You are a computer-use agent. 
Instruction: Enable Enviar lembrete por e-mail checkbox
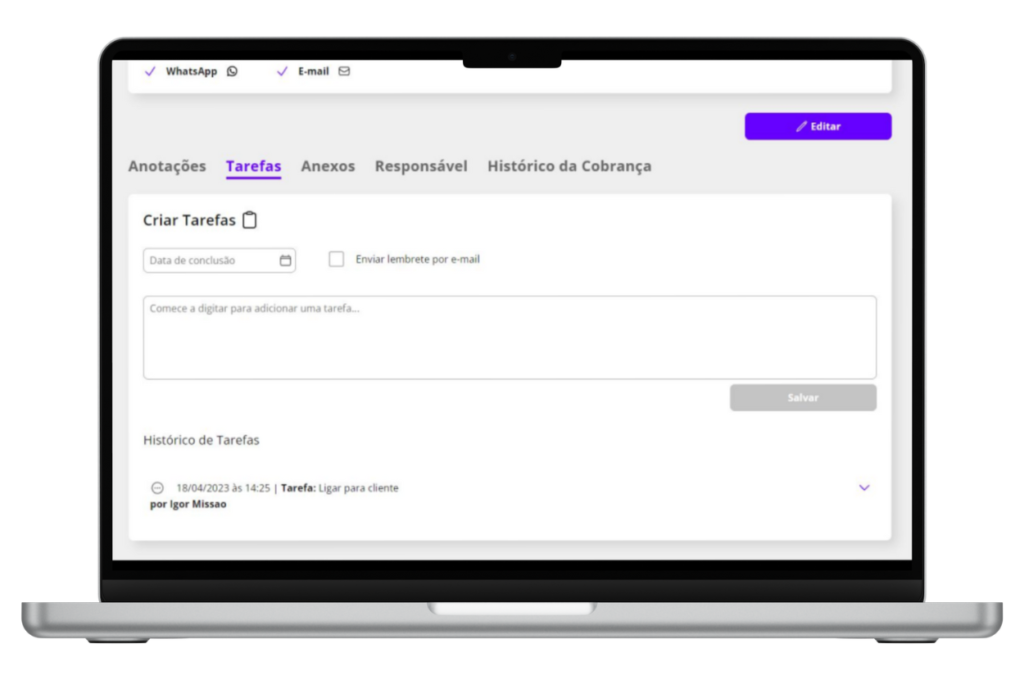[x=336, y=259]
